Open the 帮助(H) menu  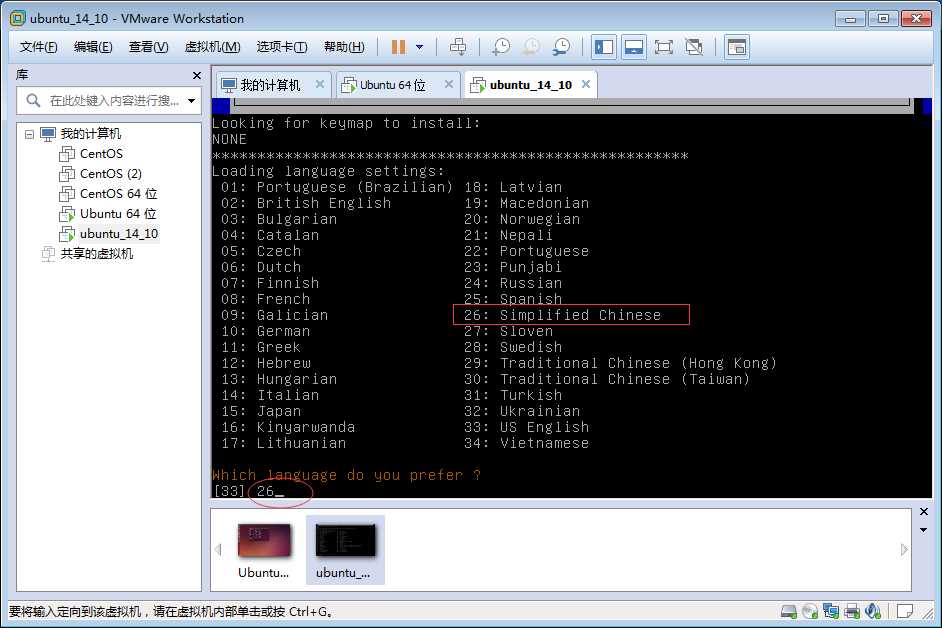(x=344, y=47)
